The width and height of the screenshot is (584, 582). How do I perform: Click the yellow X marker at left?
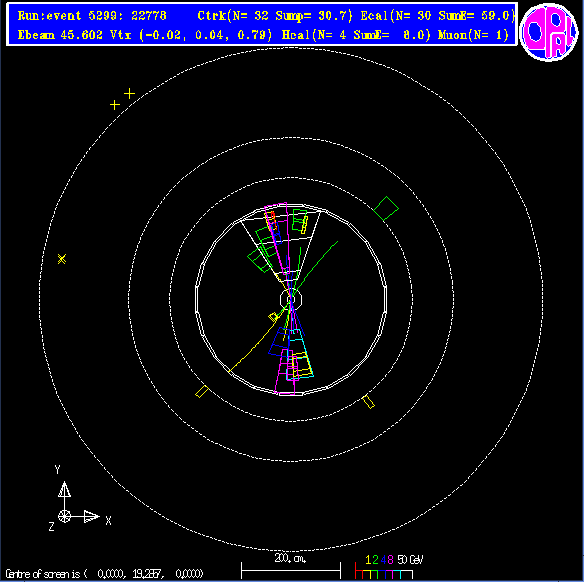pos(62,259)
